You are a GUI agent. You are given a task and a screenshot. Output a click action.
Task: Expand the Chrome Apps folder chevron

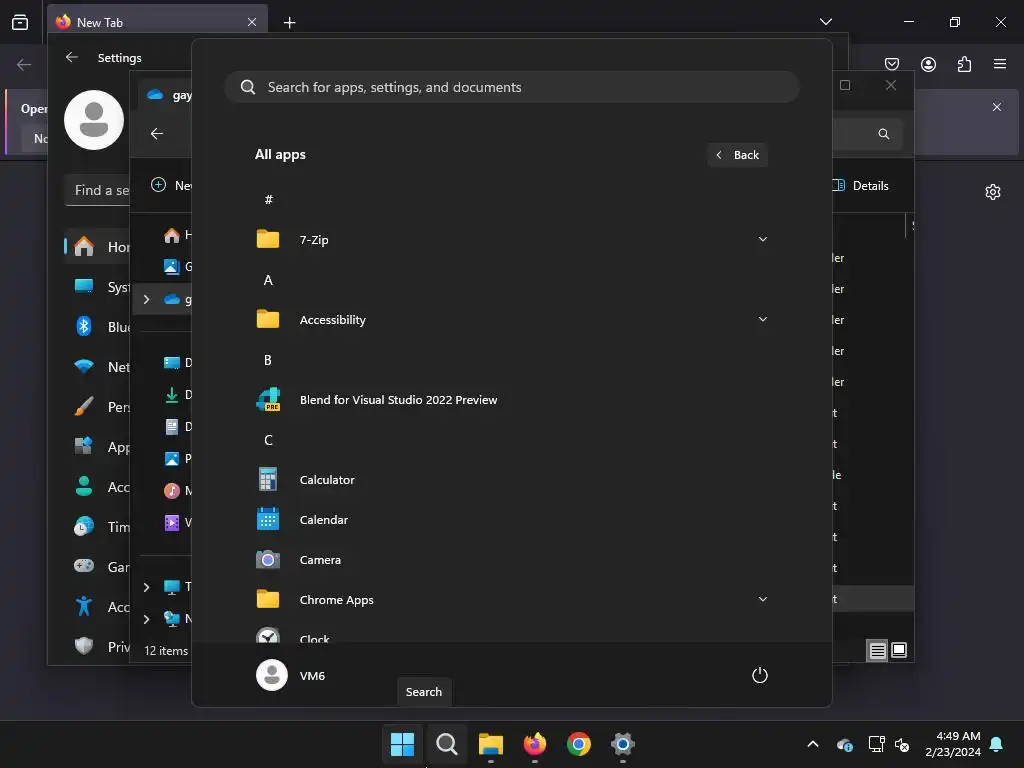click(762, 600)
